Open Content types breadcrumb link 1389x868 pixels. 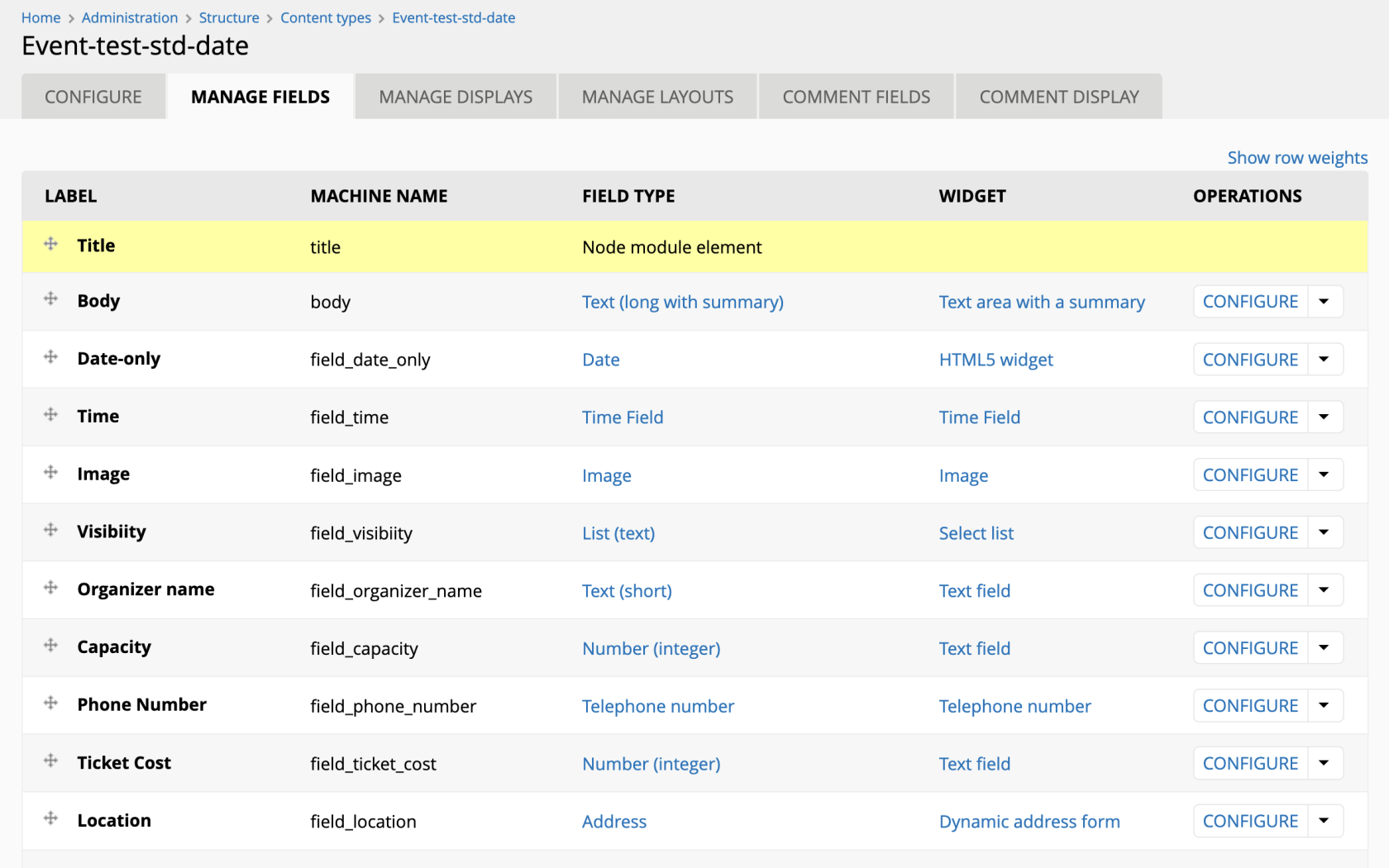point(326,17)
